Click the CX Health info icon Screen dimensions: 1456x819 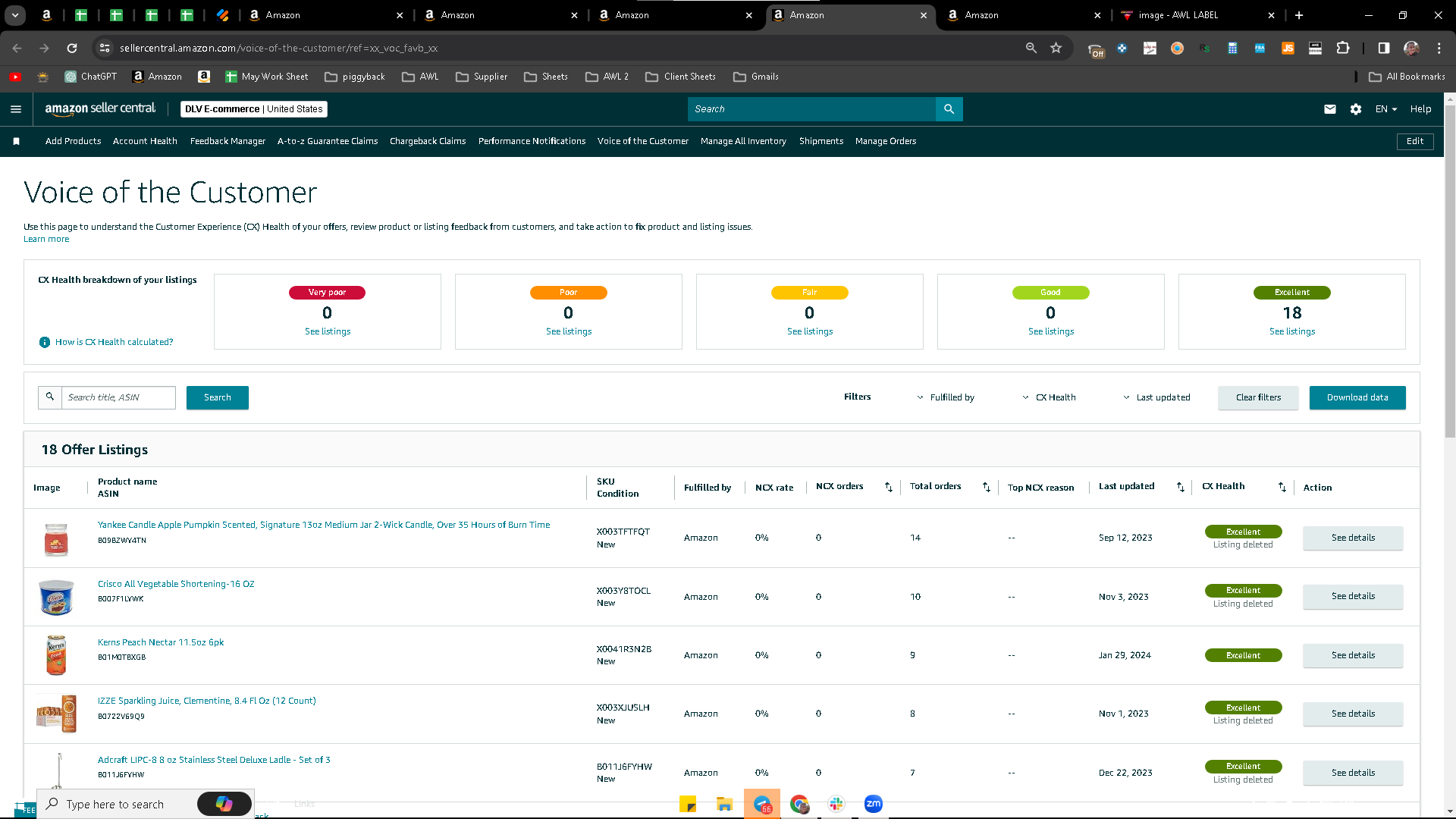(x=45, y=342)
